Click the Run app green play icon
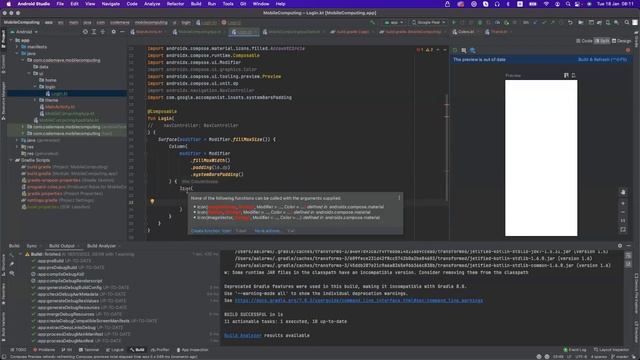640x360 pixels. tap(453, 22)
